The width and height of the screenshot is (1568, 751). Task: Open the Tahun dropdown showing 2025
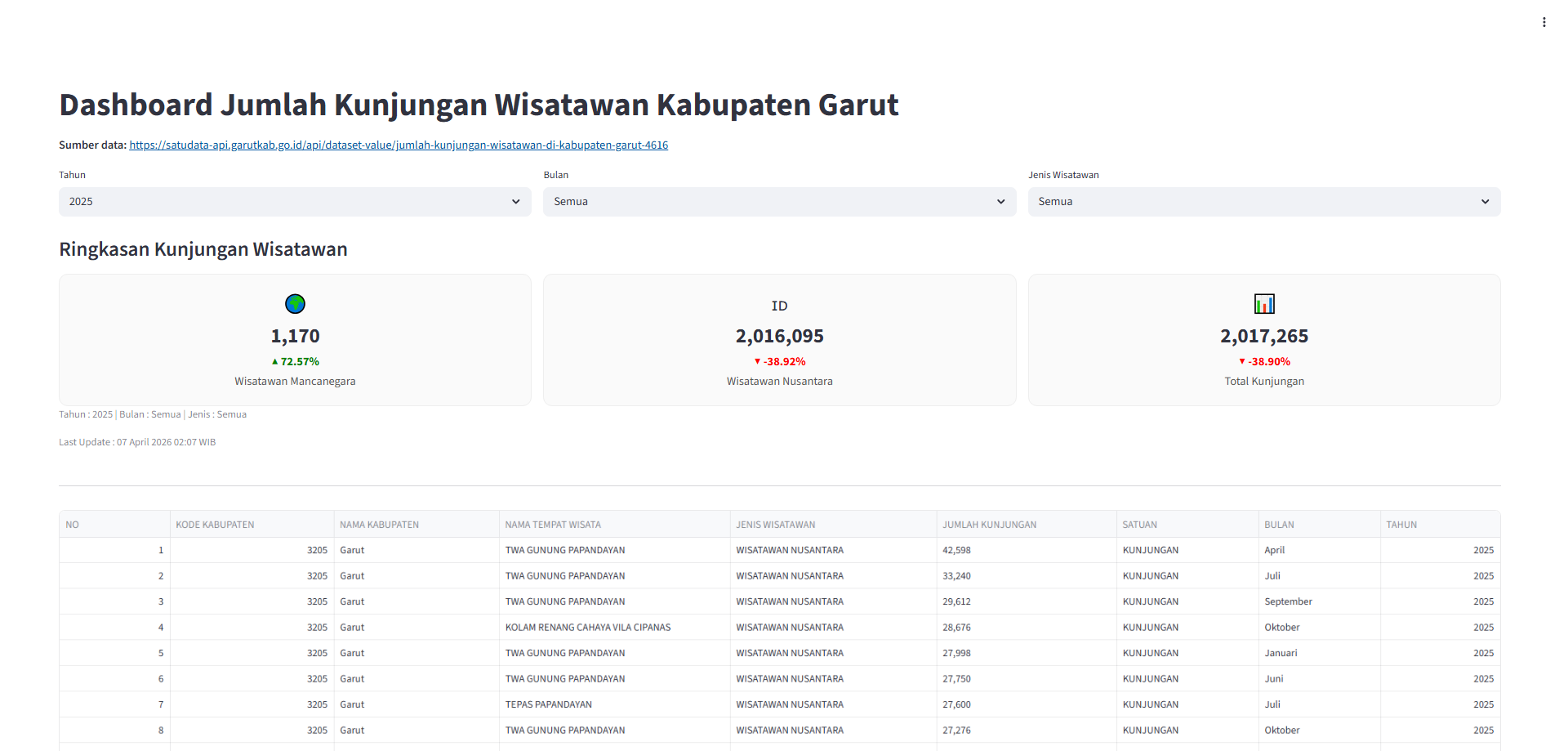point(295,202)
